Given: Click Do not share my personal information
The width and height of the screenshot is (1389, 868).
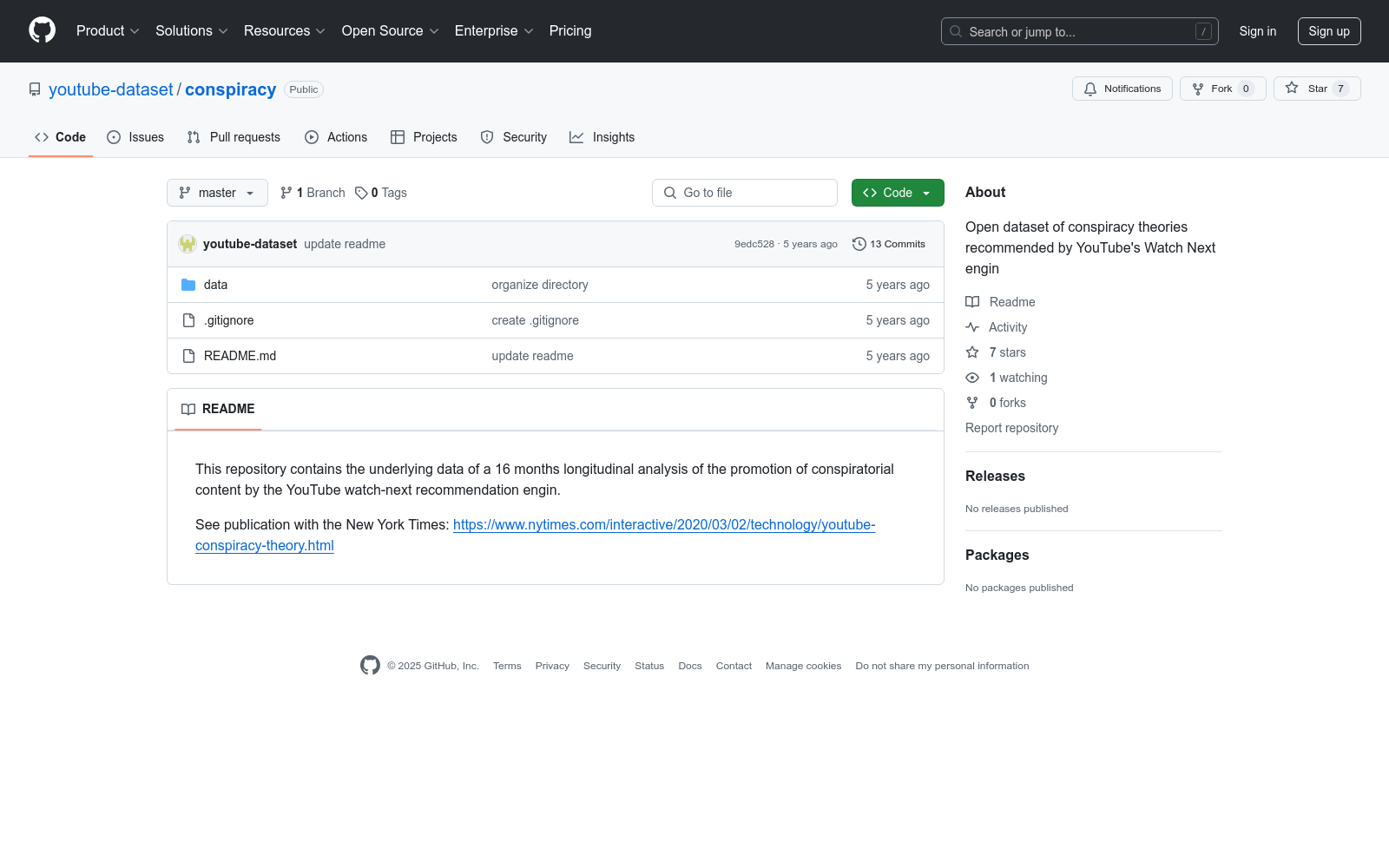Looking at the screenshot, I should click(942, 666).
